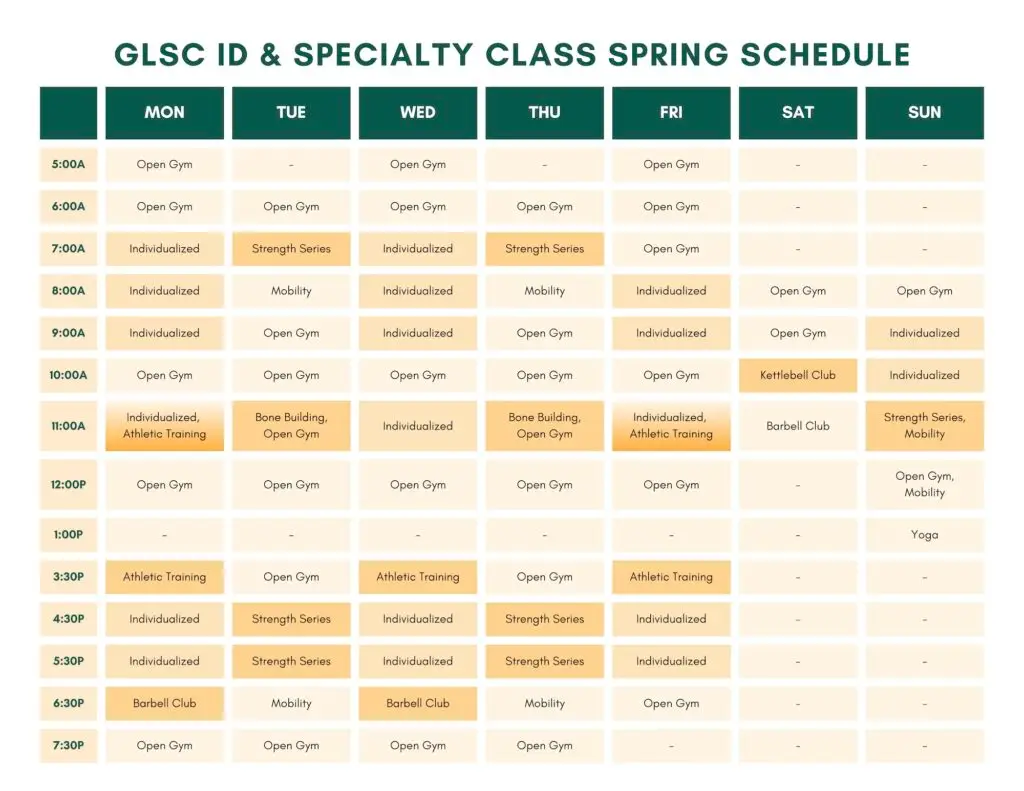The width and height of the screenshot is (1024, 791).
Task: Select Sunday Strength Series, Mobility cell
Action: tap(925, 426)
